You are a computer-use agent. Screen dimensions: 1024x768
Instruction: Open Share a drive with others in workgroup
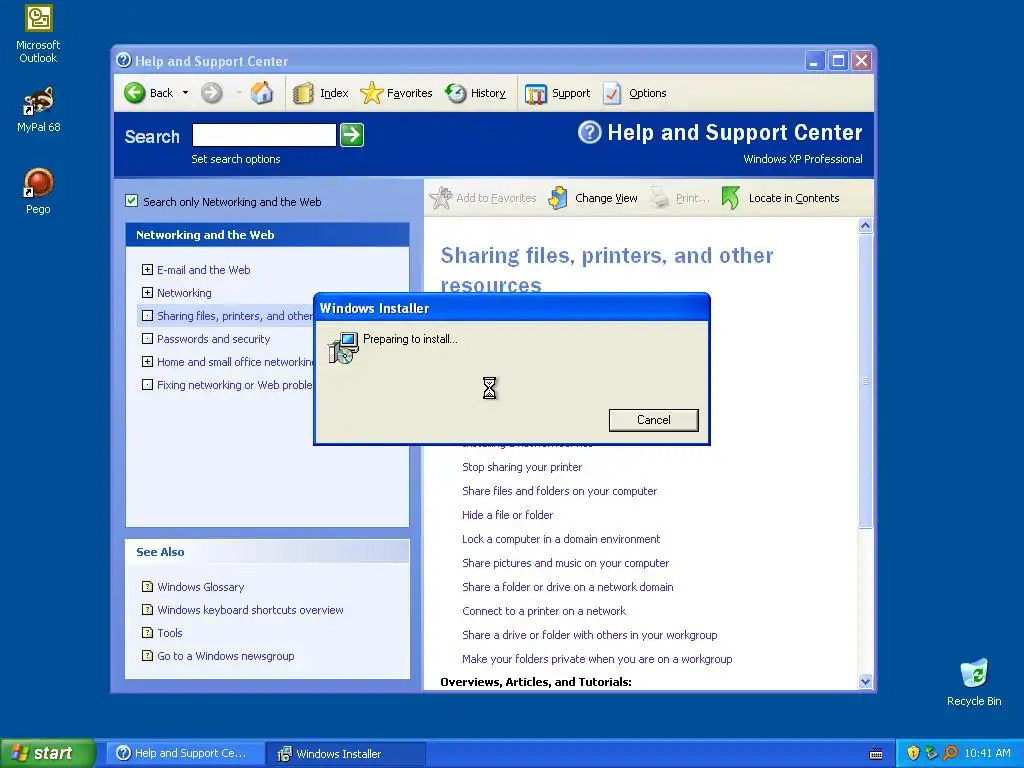tap(590, 635)
